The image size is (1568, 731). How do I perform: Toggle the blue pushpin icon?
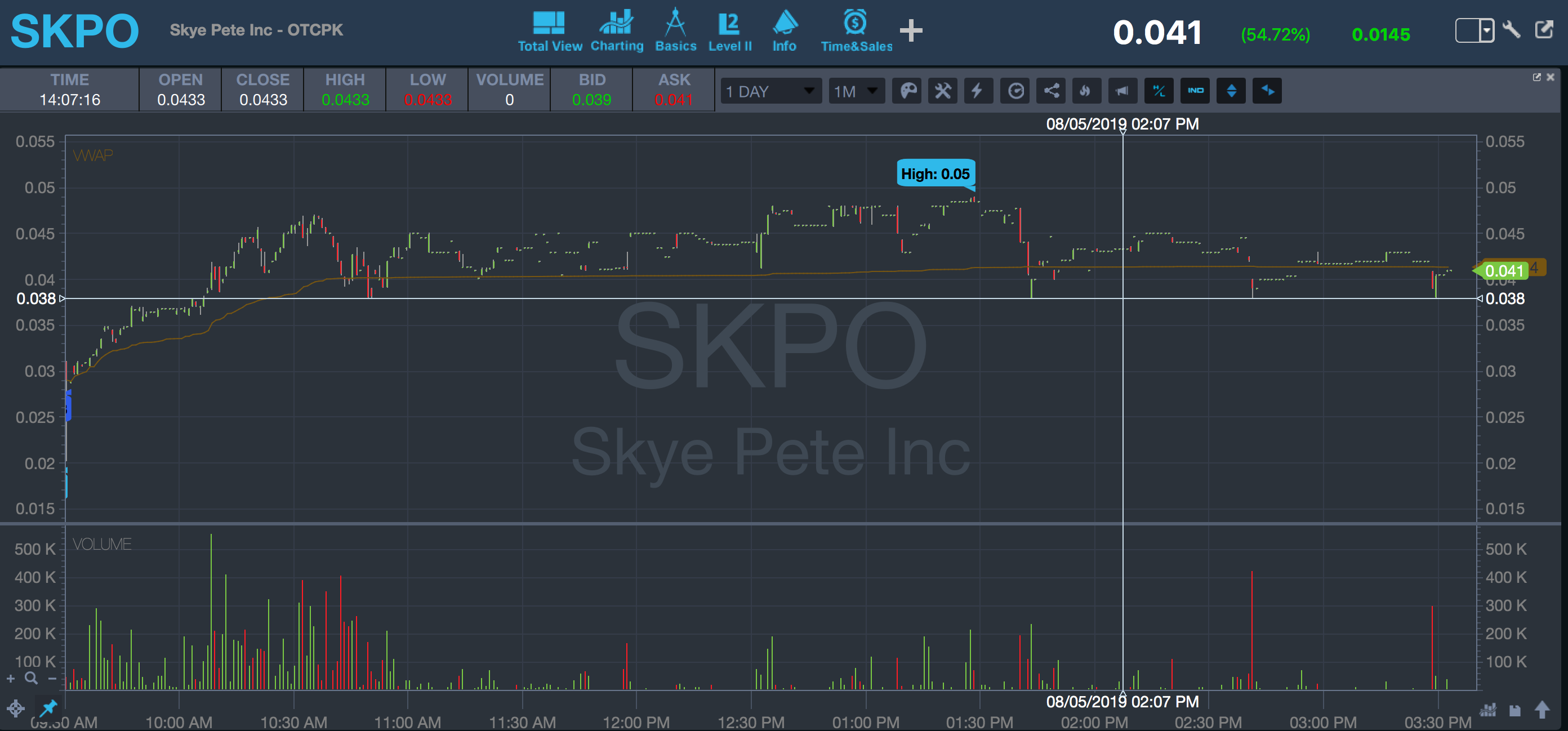click(x=48, y=708)
